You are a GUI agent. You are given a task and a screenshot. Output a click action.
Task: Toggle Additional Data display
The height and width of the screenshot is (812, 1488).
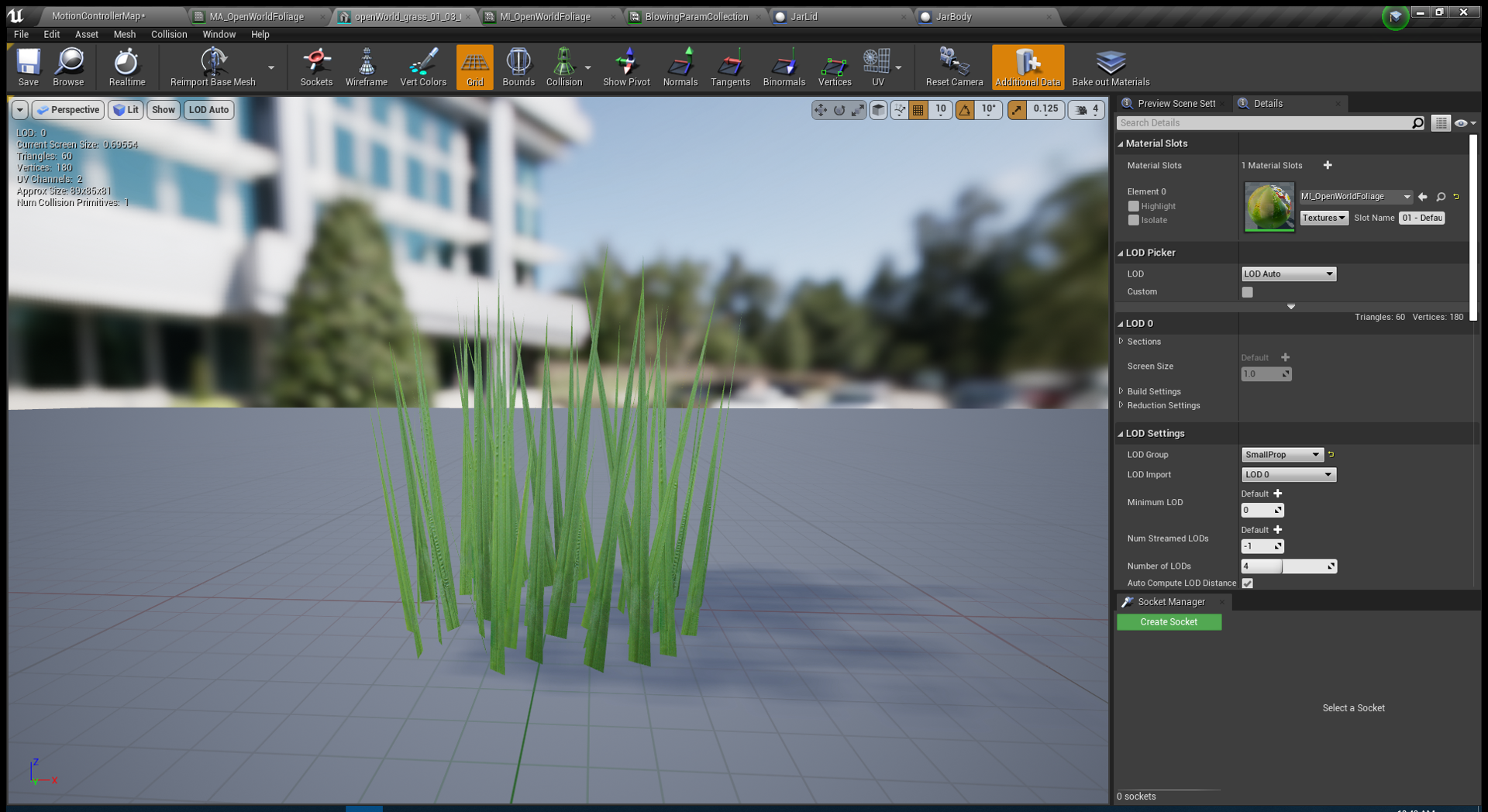pyautogui.click(x=1028, y=67)
